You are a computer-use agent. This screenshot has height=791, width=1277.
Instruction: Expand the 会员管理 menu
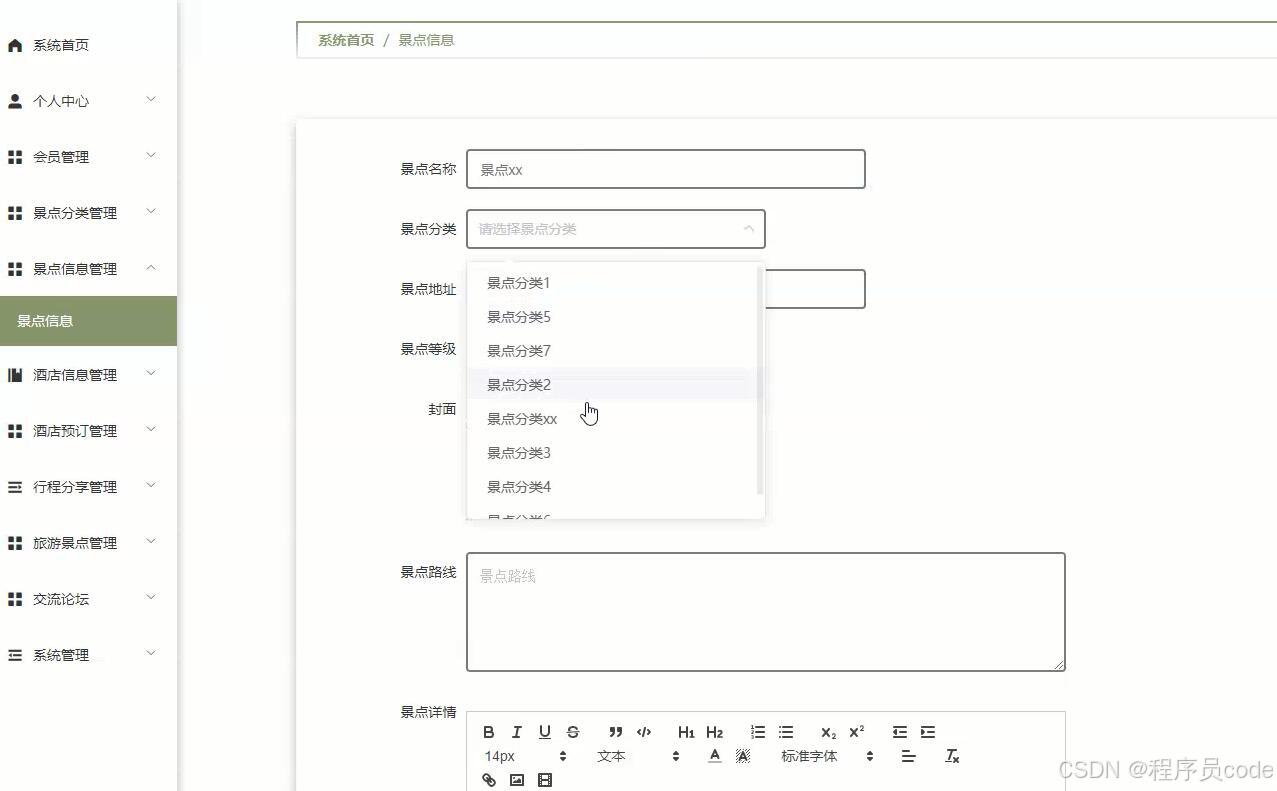pyautogui.click(x=151, y=155)
